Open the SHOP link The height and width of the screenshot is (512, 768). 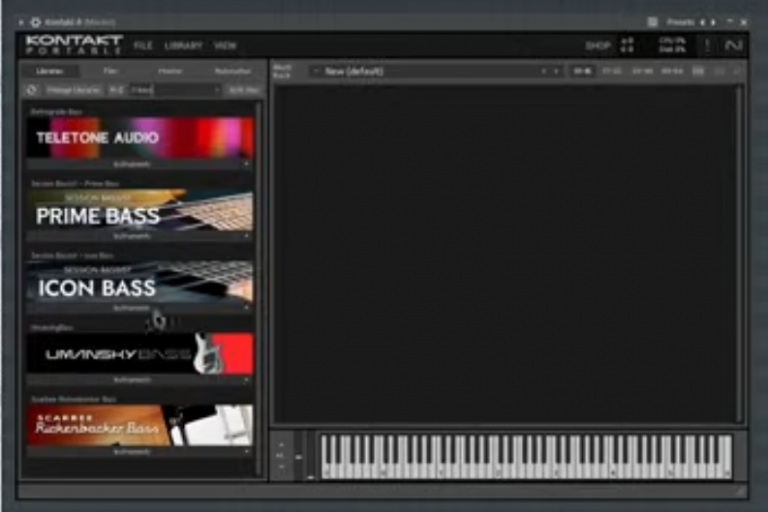click(598, 46)
